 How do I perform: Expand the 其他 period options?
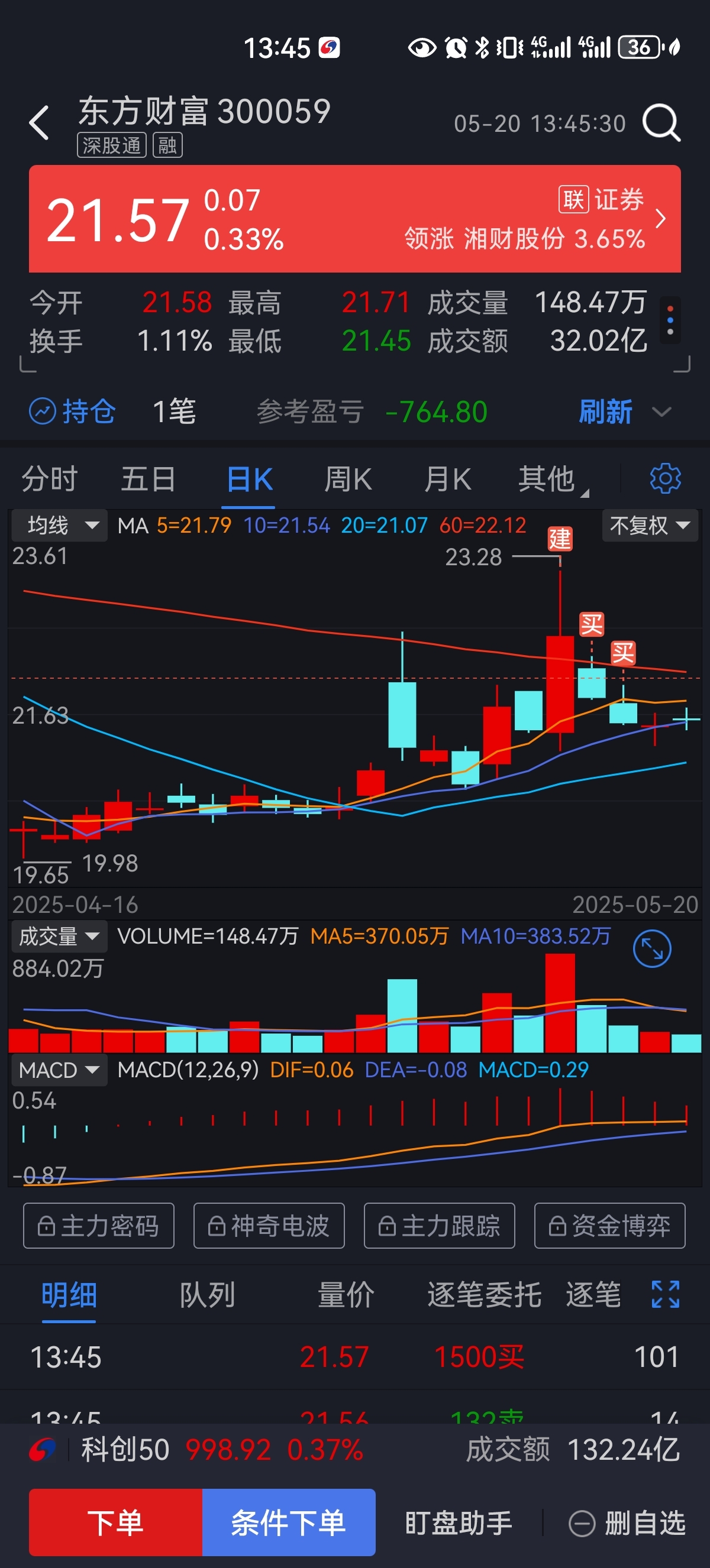click(553, 479)
